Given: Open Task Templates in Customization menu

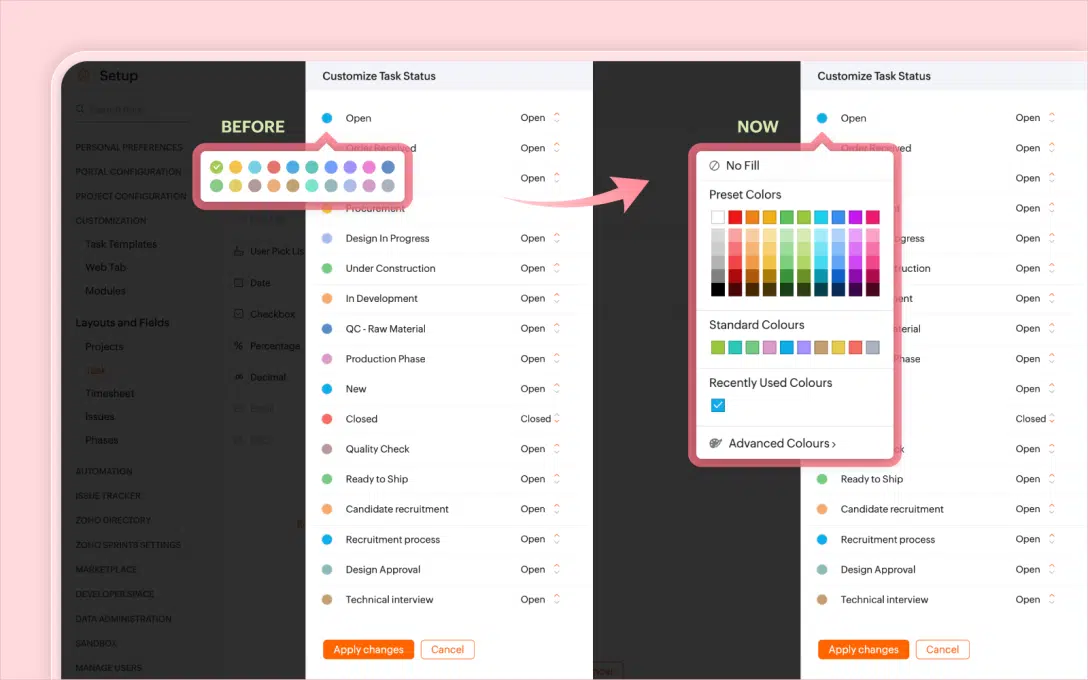Looking at the screenshot, I should (x=121, y=244).
